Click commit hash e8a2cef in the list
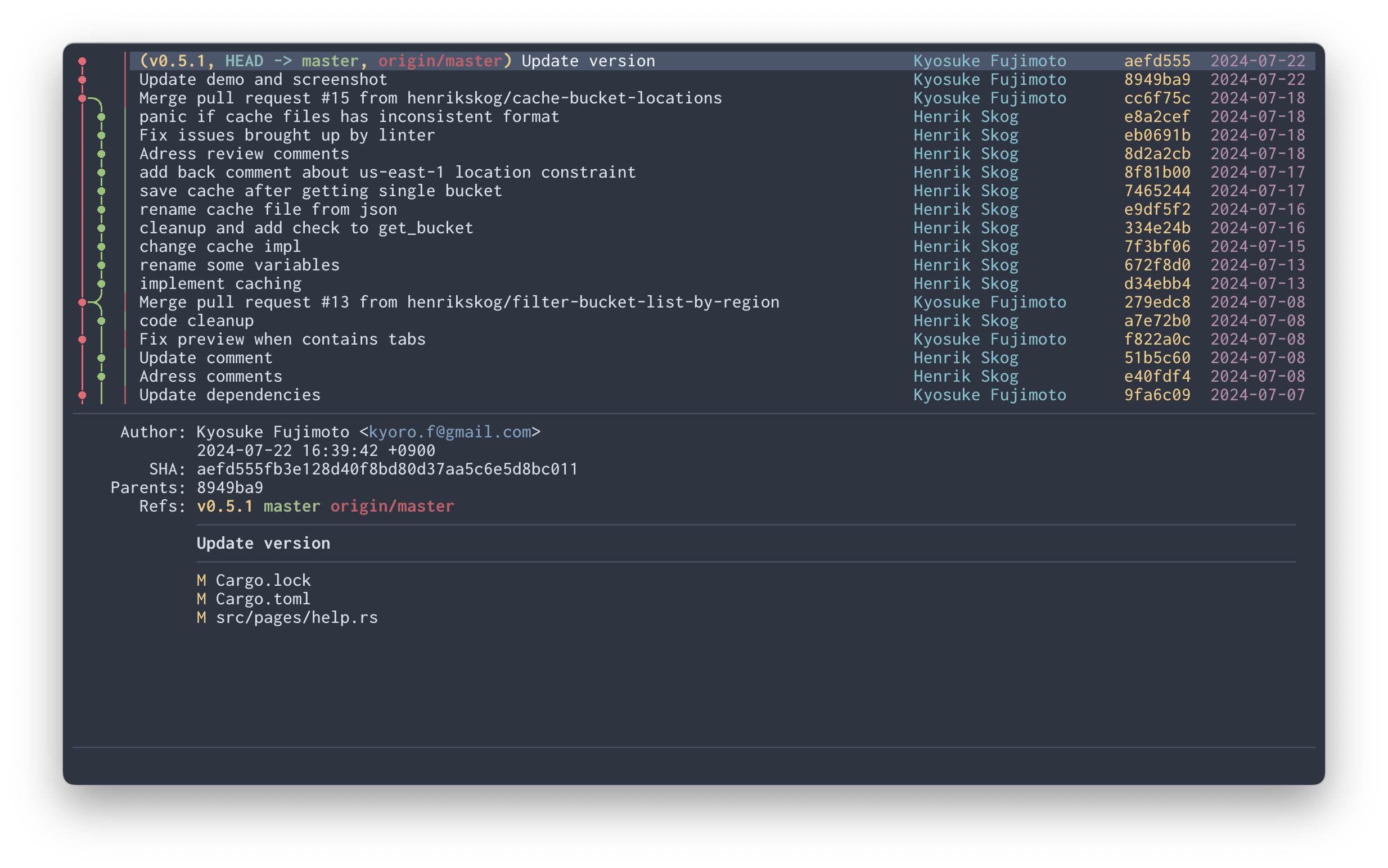 [1156, 117]
